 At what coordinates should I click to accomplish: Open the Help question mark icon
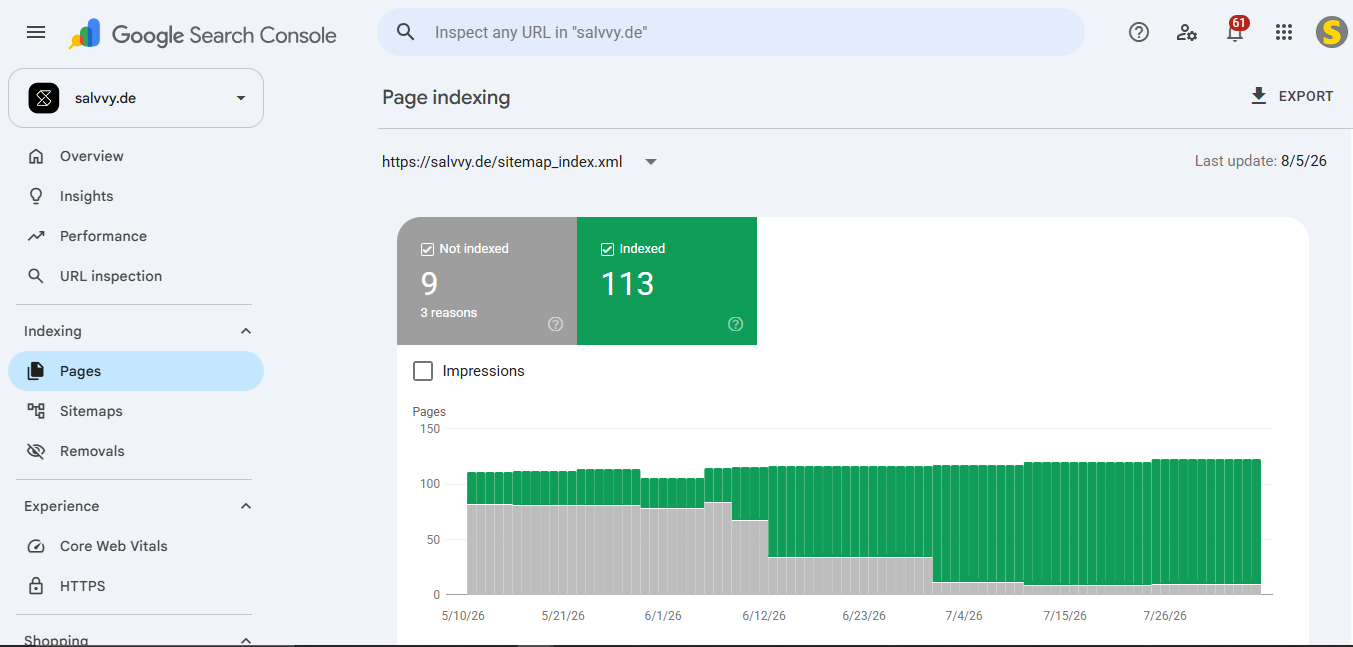point(1138,32)
